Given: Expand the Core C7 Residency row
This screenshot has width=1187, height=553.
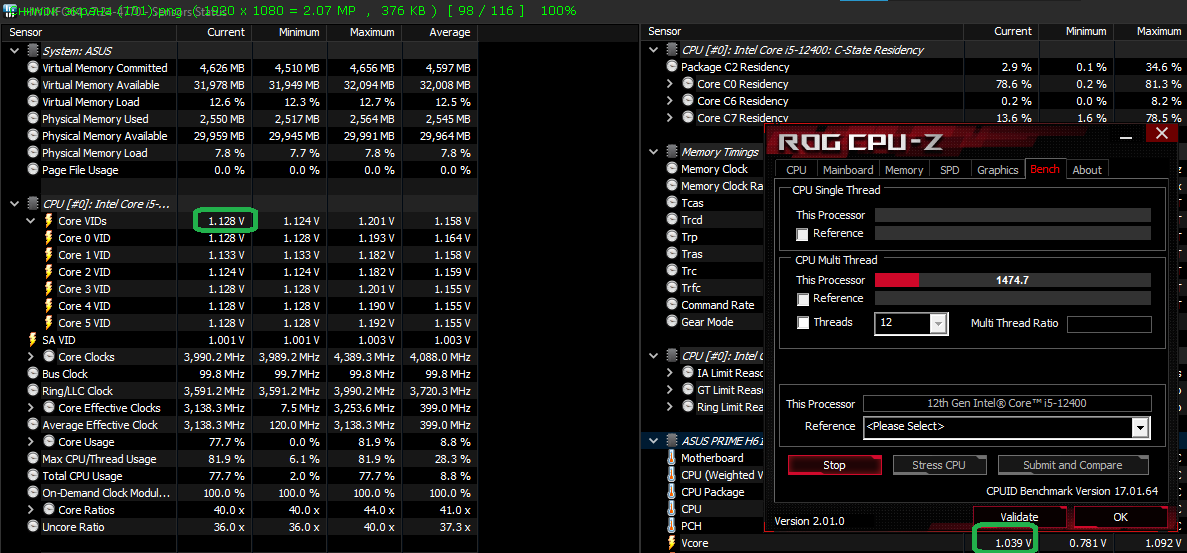Looking at the screenshot, I should point(670,118).
